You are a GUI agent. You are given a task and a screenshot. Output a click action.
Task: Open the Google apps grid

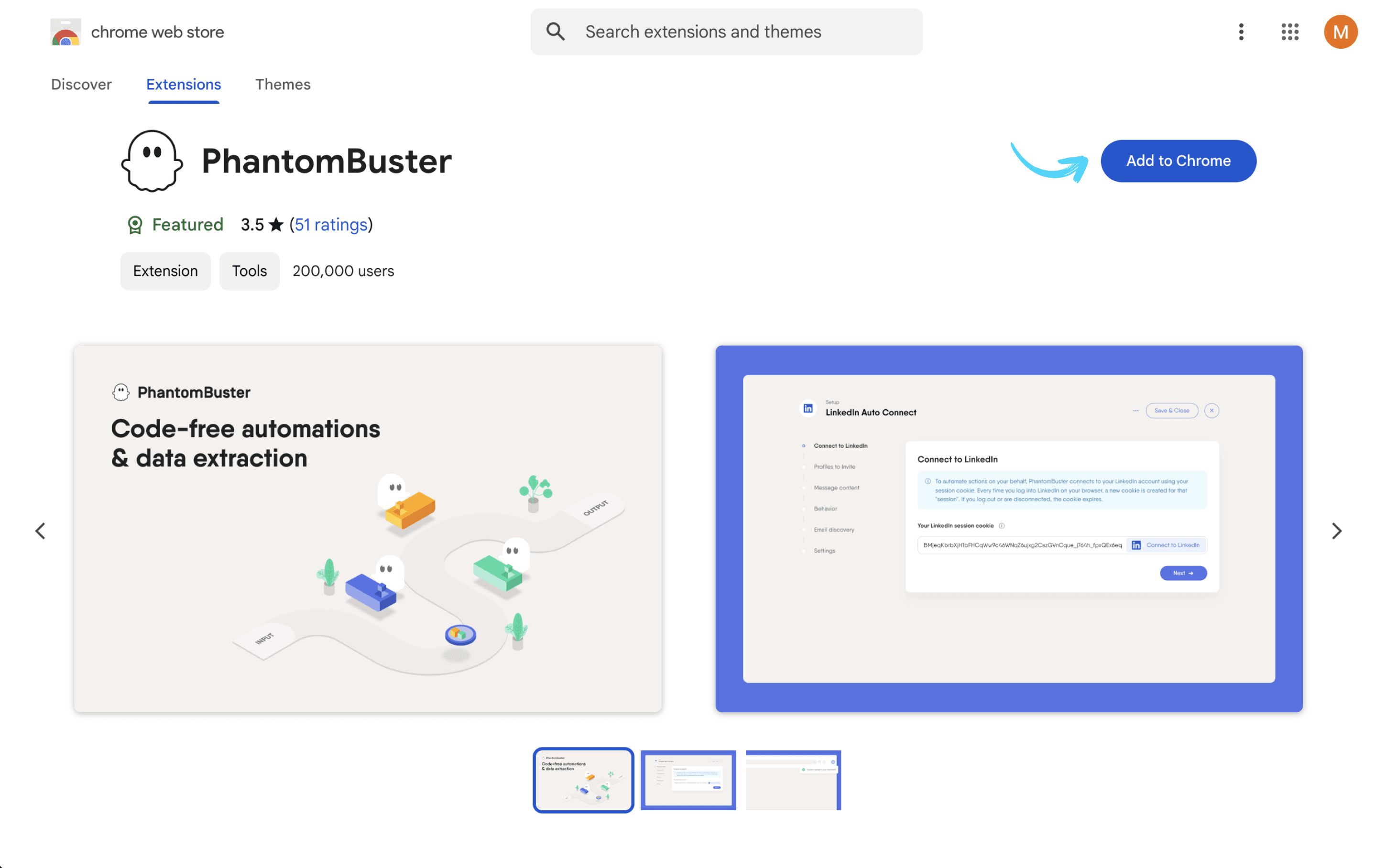(x=1289, y=32)
